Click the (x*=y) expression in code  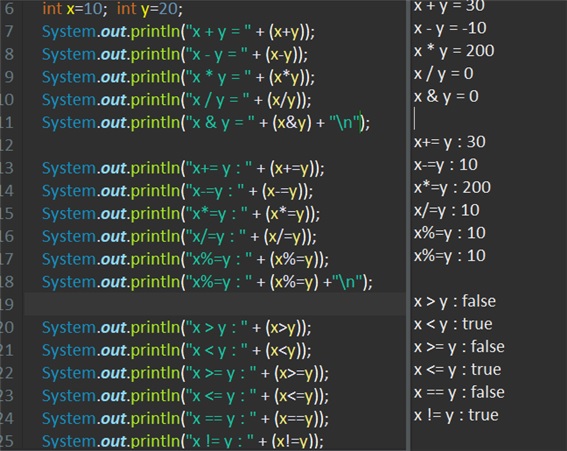290,214
